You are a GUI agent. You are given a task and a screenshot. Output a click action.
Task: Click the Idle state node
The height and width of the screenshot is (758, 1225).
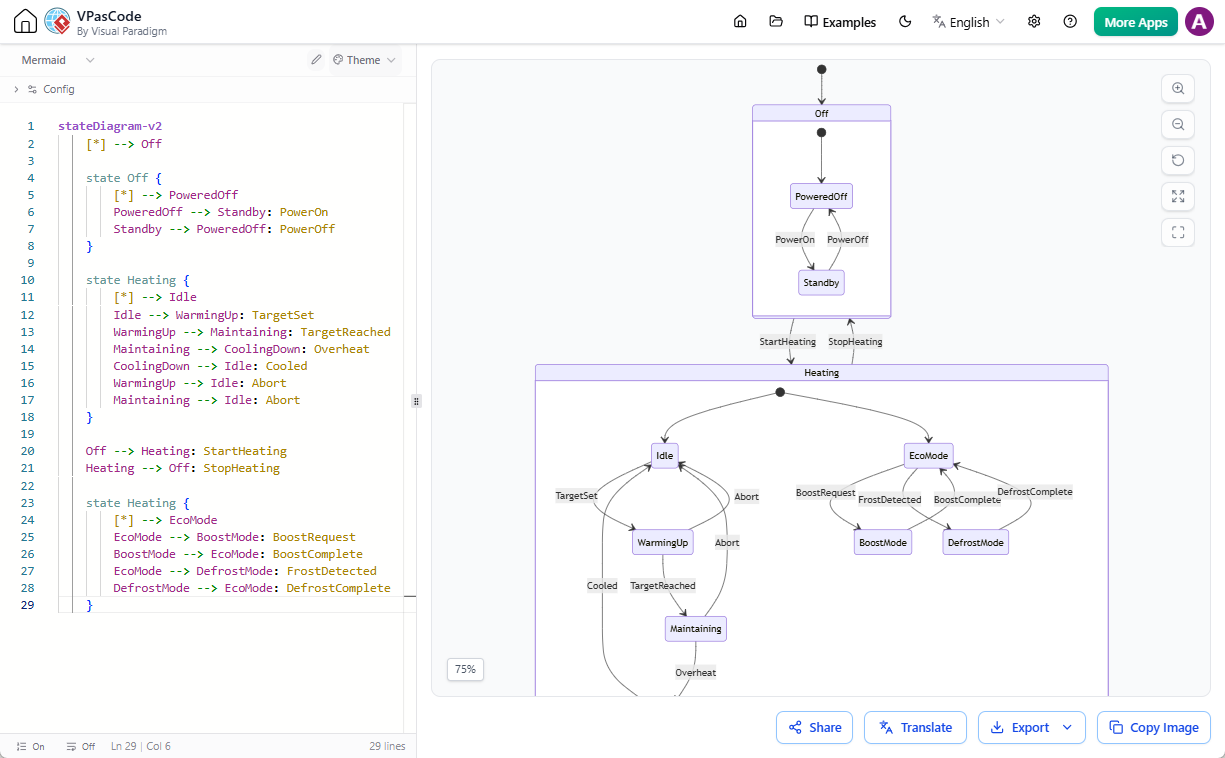click(x=665, y=455)
